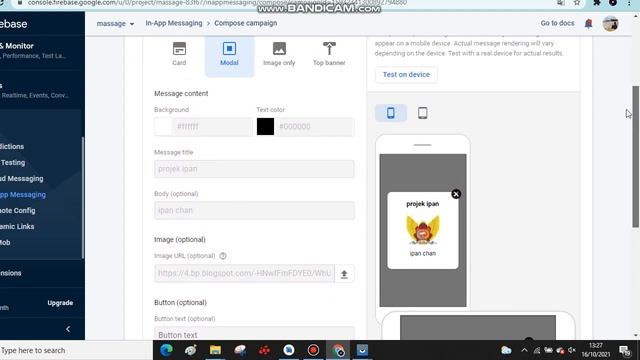Upload an image with the upload icon
This screenshot has height=360, width=640.
click(x=344, y=274)
